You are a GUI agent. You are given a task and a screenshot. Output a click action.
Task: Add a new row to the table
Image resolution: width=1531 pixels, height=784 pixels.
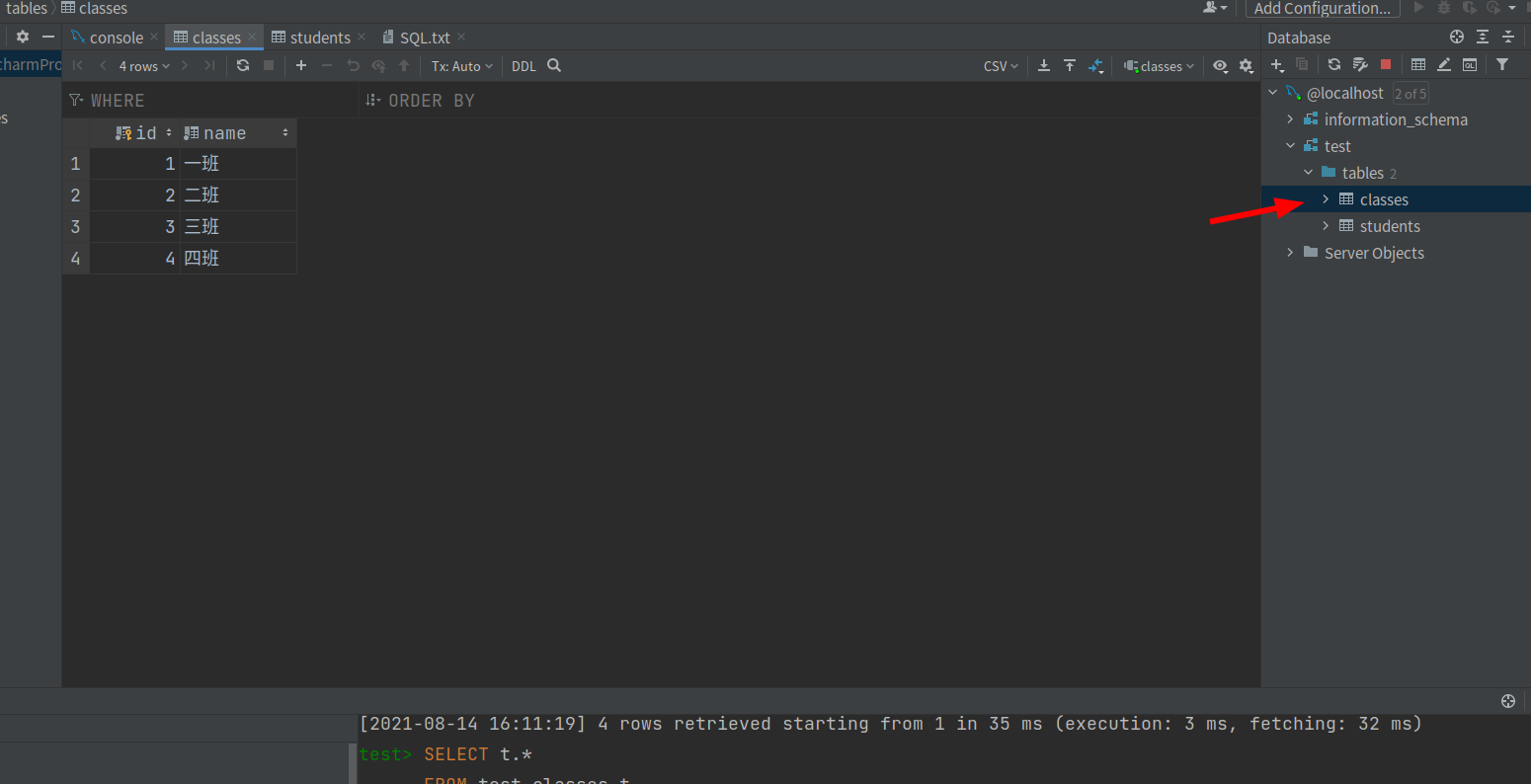click(301, 66)
